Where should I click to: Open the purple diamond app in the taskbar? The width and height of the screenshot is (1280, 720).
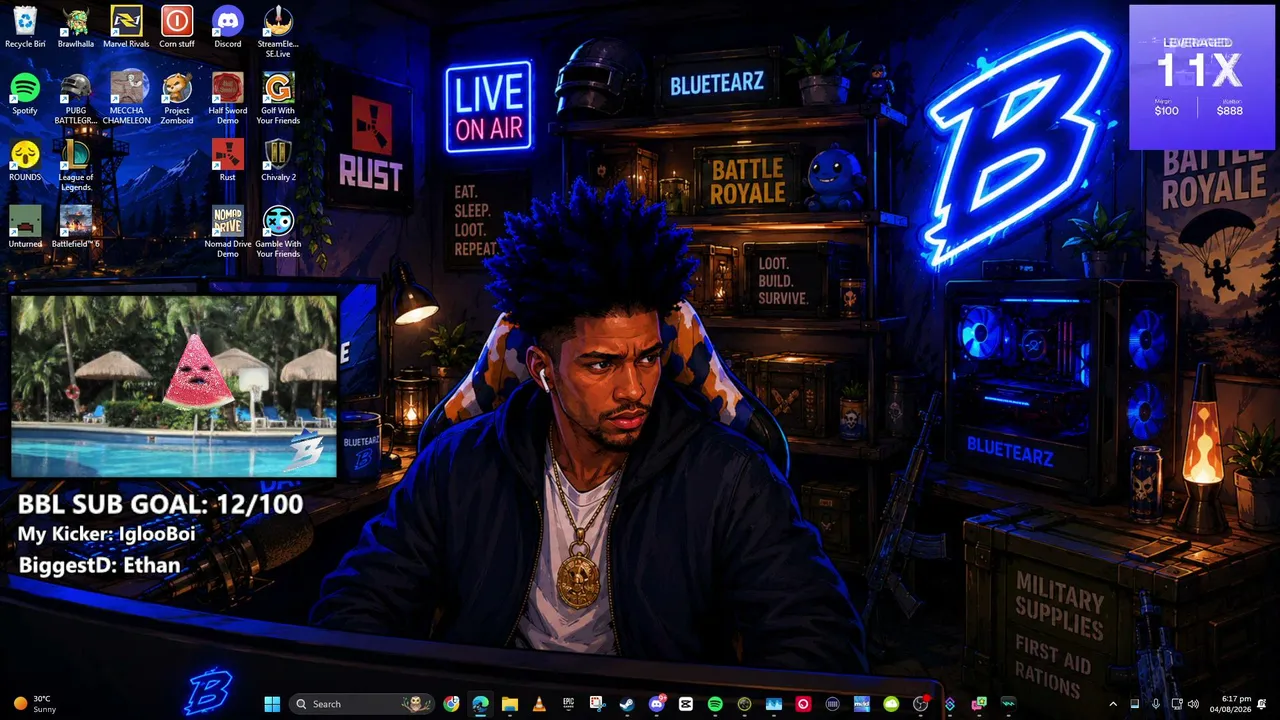[x=949, y=704]
